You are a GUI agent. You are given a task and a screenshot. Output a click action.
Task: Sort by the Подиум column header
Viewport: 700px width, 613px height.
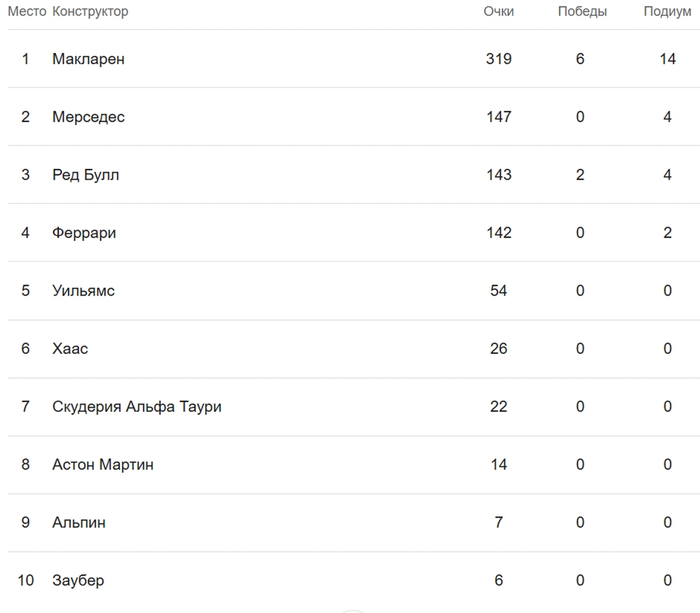(667, 12)
